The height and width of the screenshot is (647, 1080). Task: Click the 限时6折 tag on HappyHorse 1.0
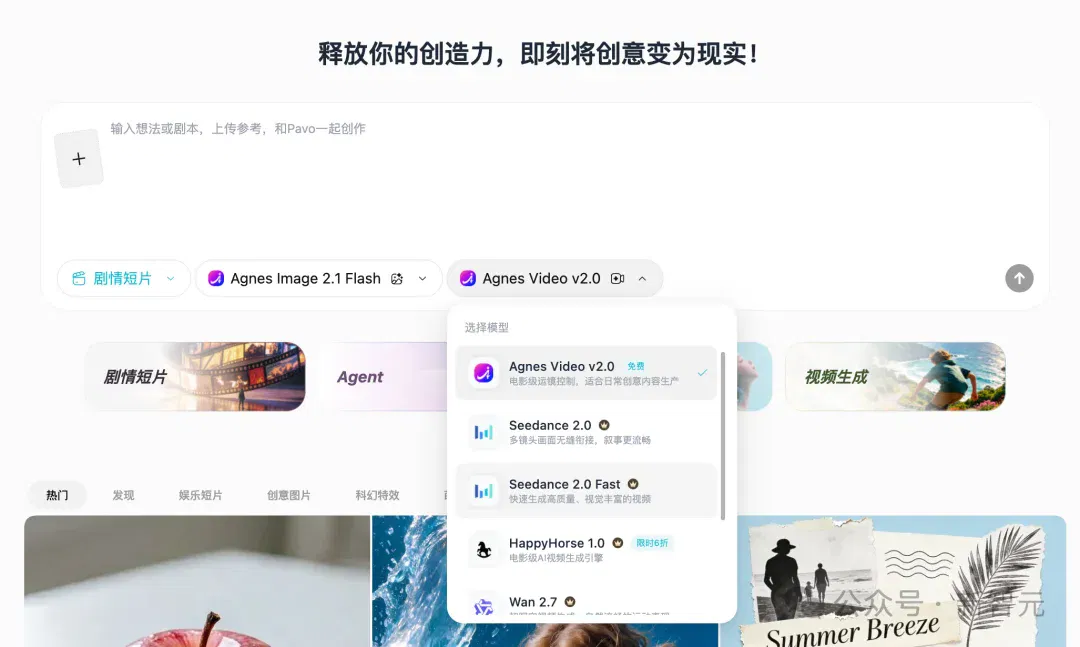point(652,543)
